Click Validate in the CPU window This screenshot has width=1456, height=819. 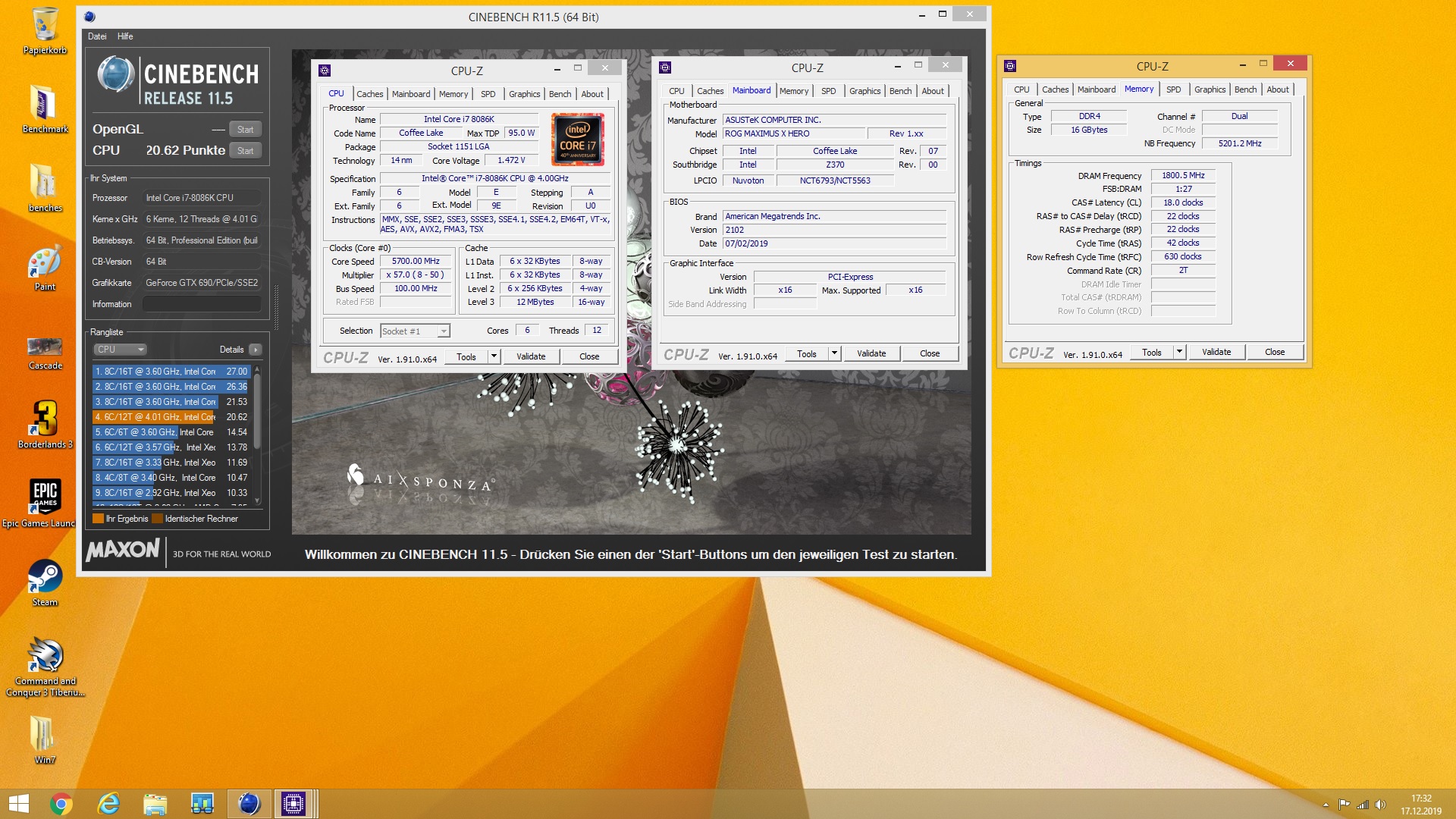(531, 357)
